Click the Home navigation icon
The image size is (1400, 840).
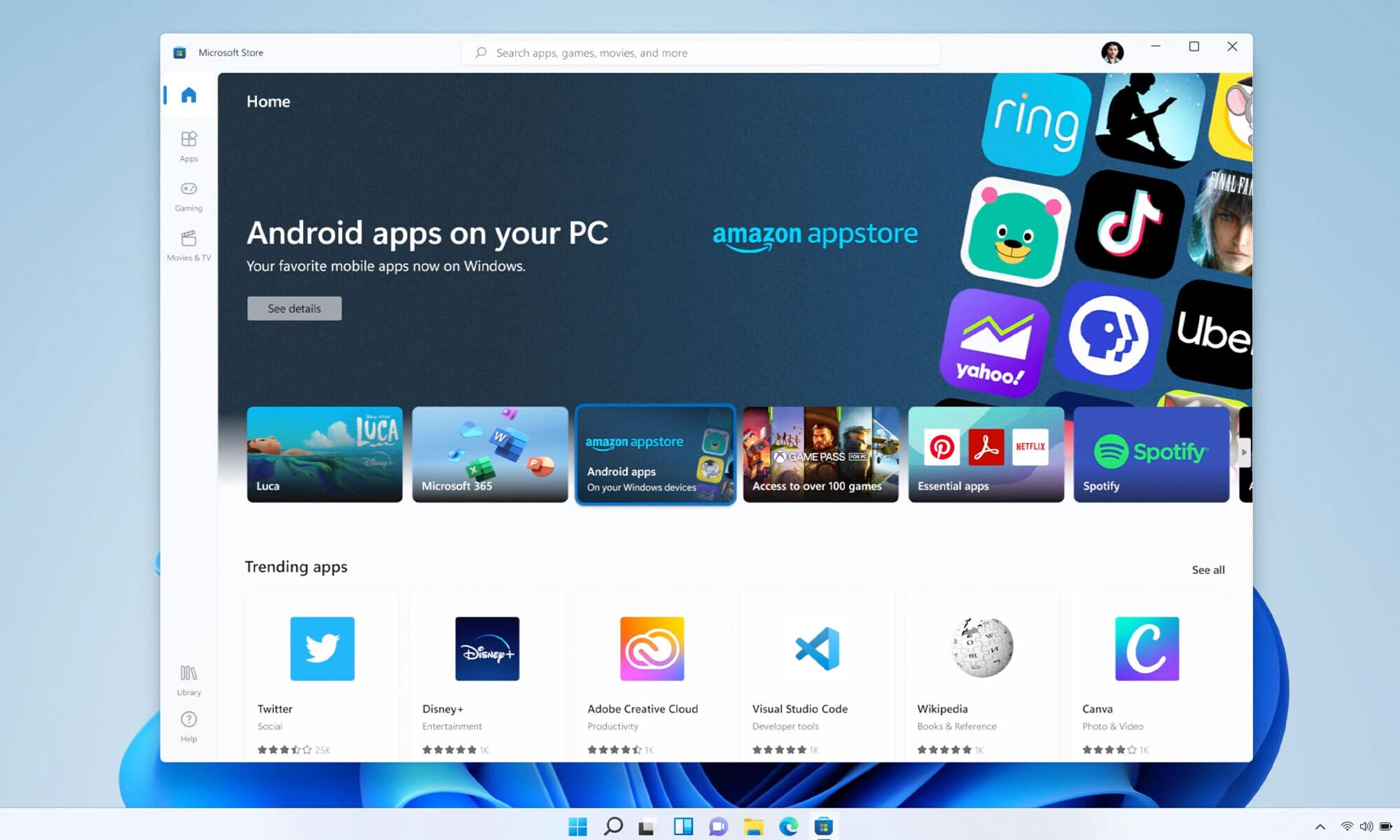(x=188, y=94)
